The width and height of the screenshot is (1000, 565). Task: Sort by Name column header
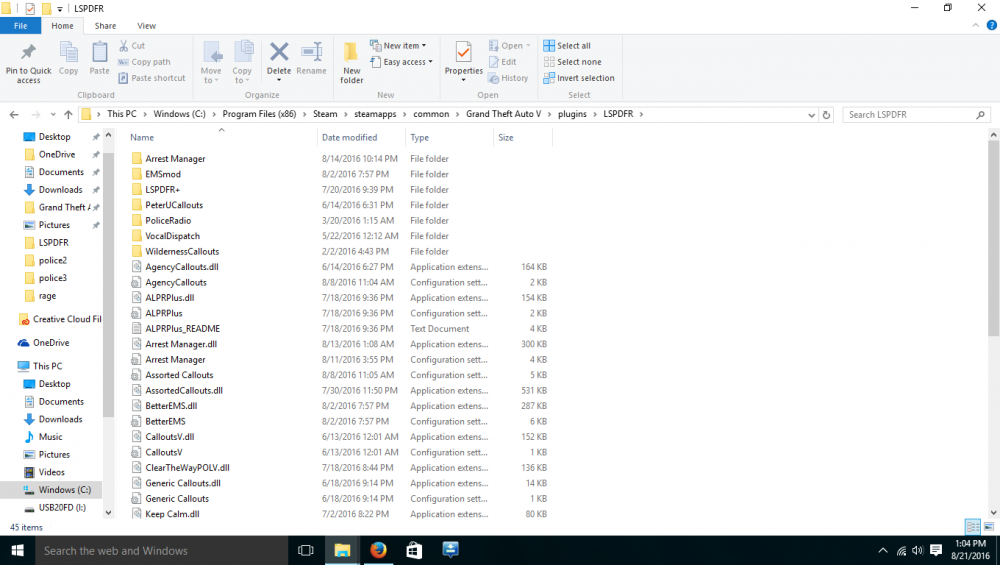[221, 137]
